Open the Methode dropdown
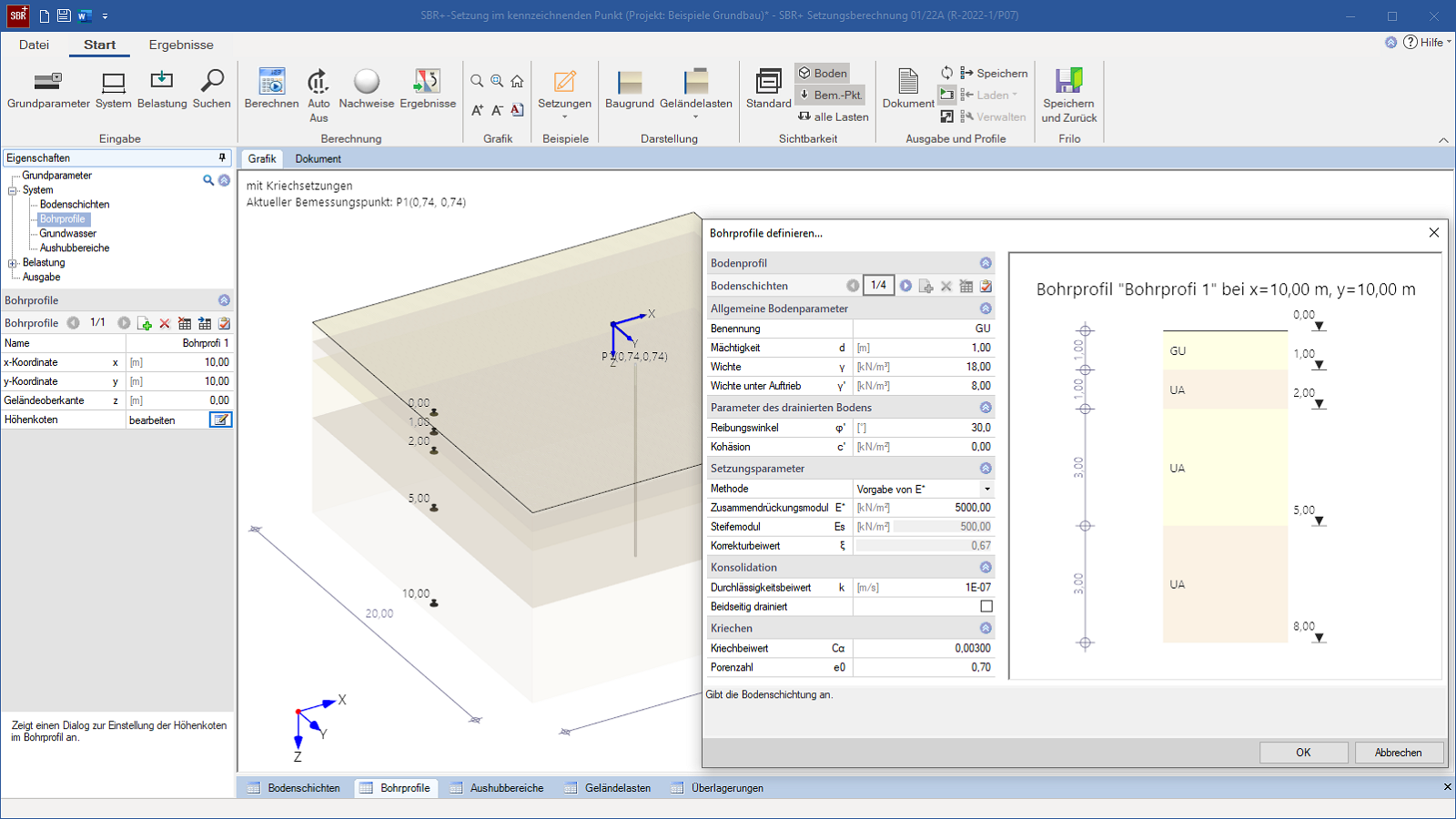Image resolution: width=1456 pixels, height=819 pixels. (987, 489)
